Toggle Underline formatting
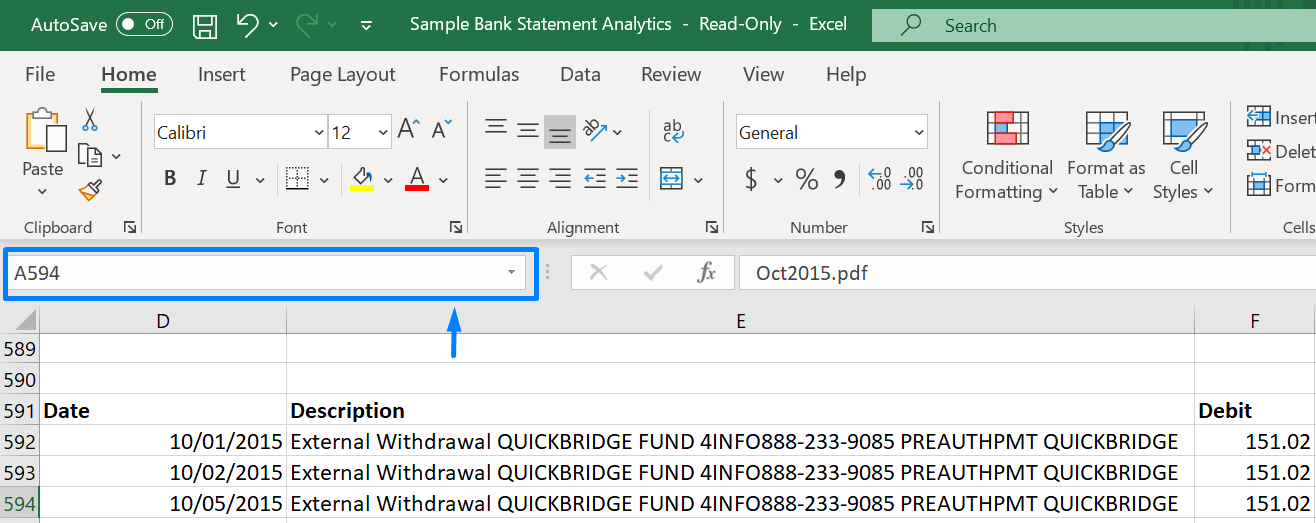Screen dimensions: 1316x523 point(233,179)
